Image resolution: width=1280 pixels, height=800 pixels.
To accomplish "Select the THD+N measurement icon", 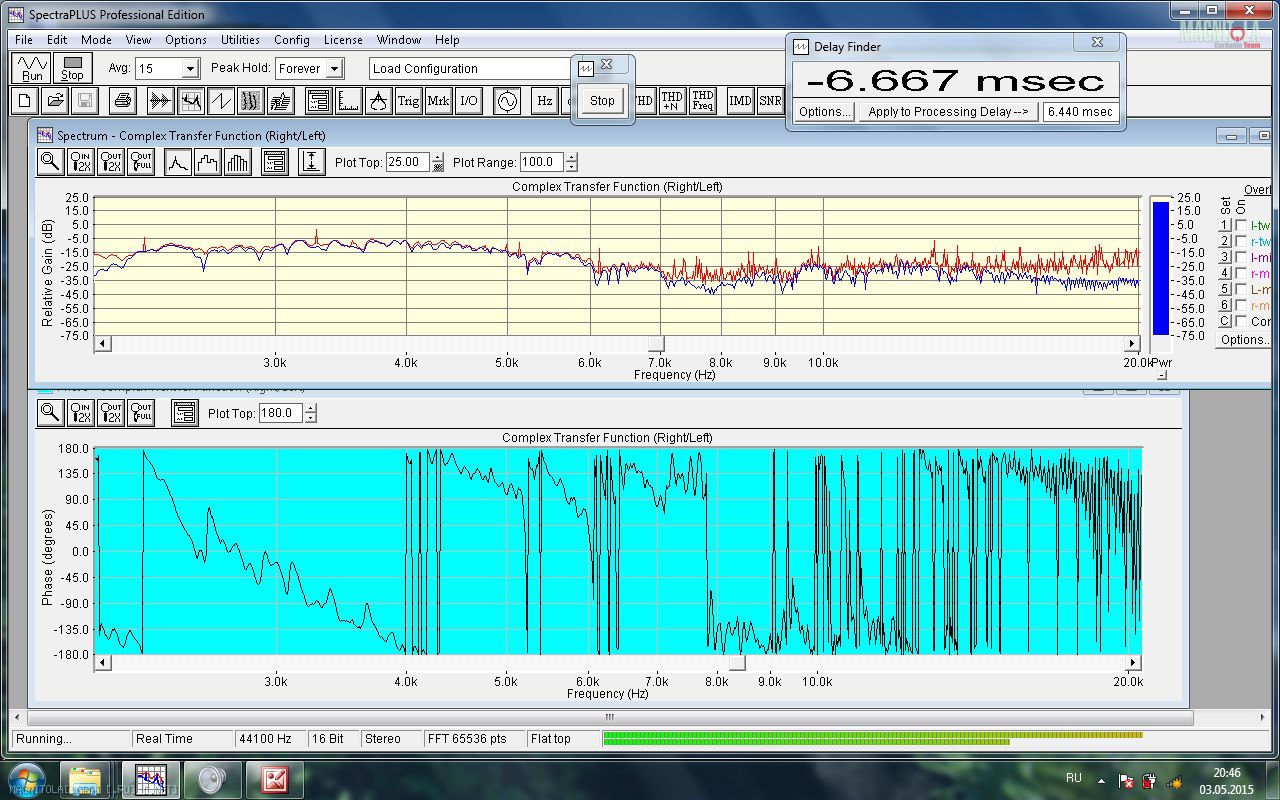I will pyautogui.click(x=672, y=100).
